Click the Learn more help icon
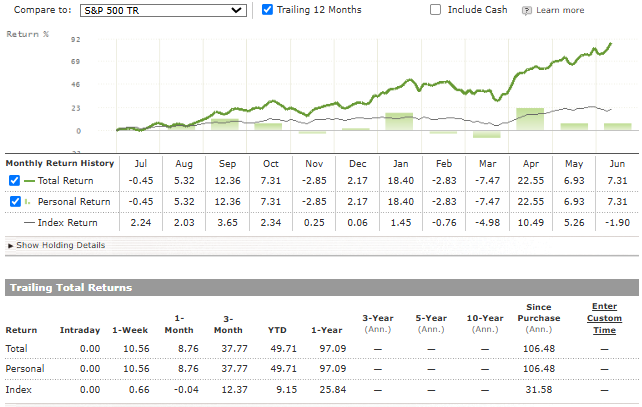 pyautogui.click(x=527, y=11)
